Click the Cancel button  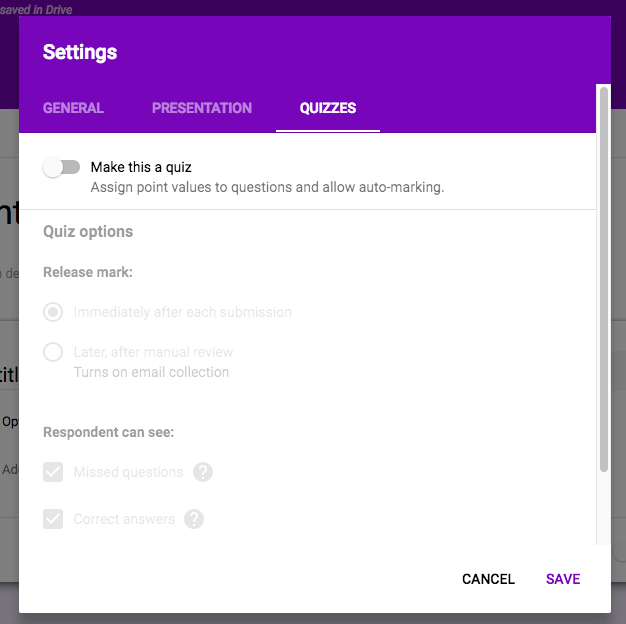[x=488, y=579]
